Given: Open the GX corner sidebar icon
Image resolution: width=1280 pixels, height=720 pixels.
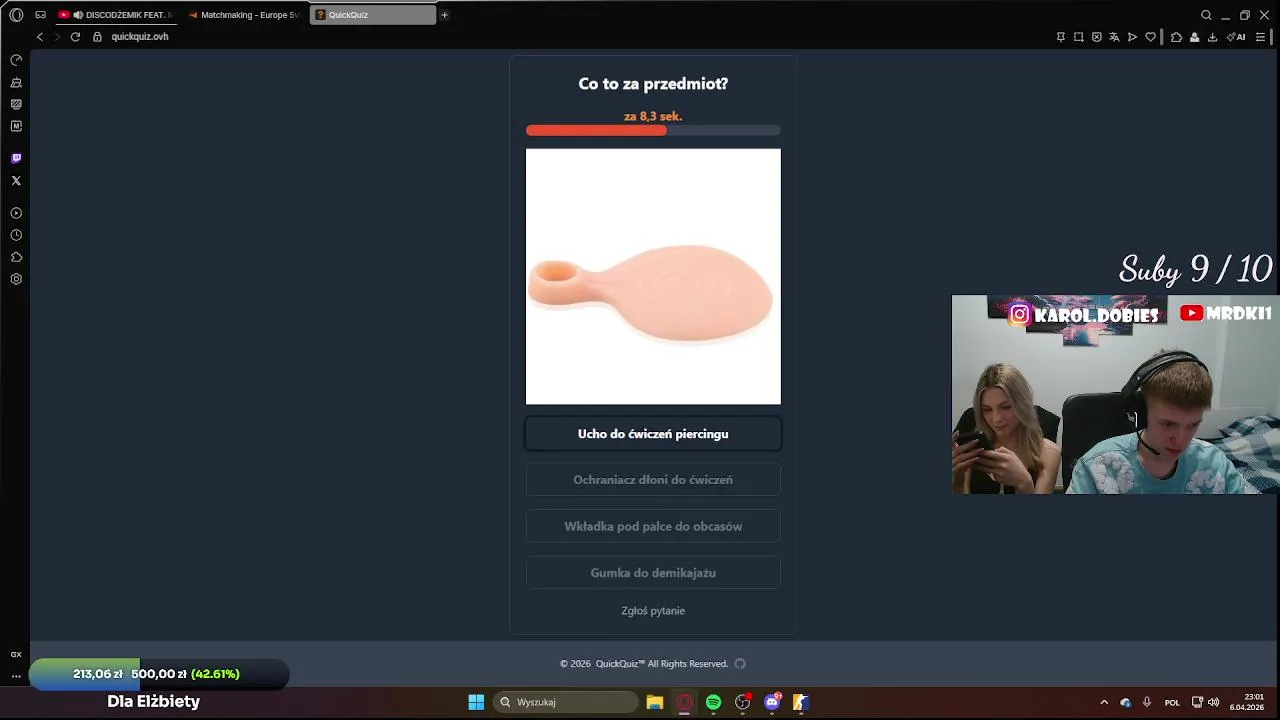Looking at the screenshot, I should [x=16, y=654].
